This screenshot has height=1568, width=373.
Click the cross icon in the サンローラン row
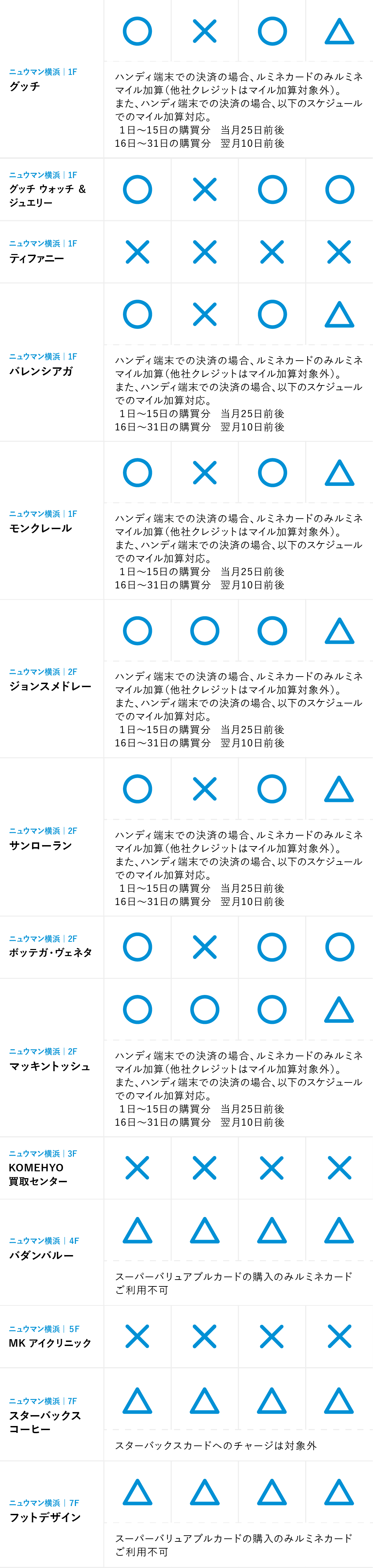click(204, 789)
